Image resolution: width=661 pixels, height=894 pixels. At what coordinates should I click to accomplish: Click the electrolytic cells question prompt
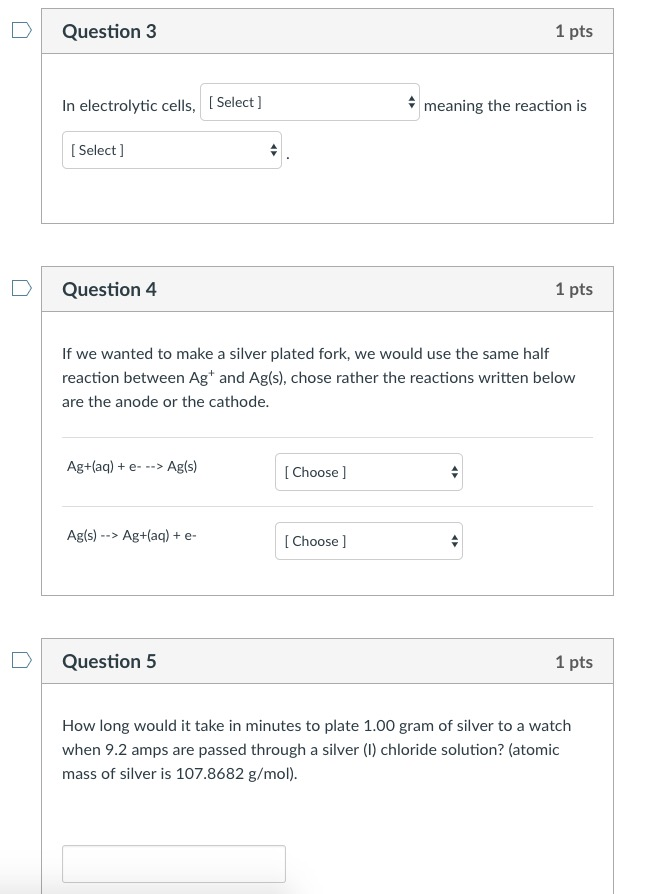pos(128,105)
